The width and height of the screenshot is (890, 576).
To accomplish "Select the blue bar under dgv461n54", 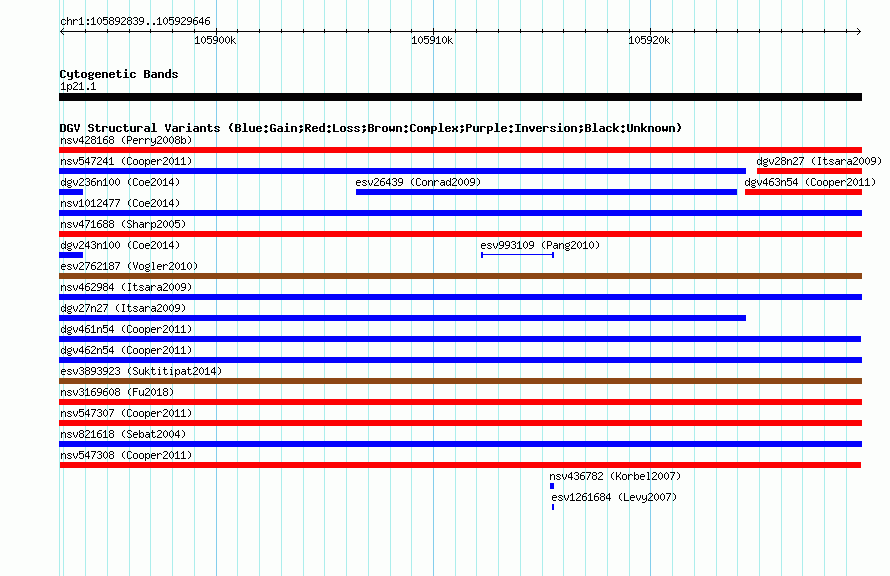I will tap(460, 339).
